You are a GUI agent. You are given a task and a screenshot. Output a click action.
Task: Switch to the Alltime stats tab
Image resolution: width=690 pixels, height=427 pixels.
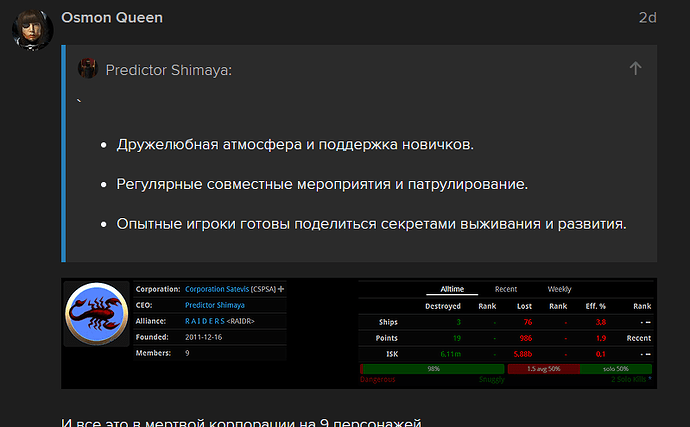tap(452, 289)
